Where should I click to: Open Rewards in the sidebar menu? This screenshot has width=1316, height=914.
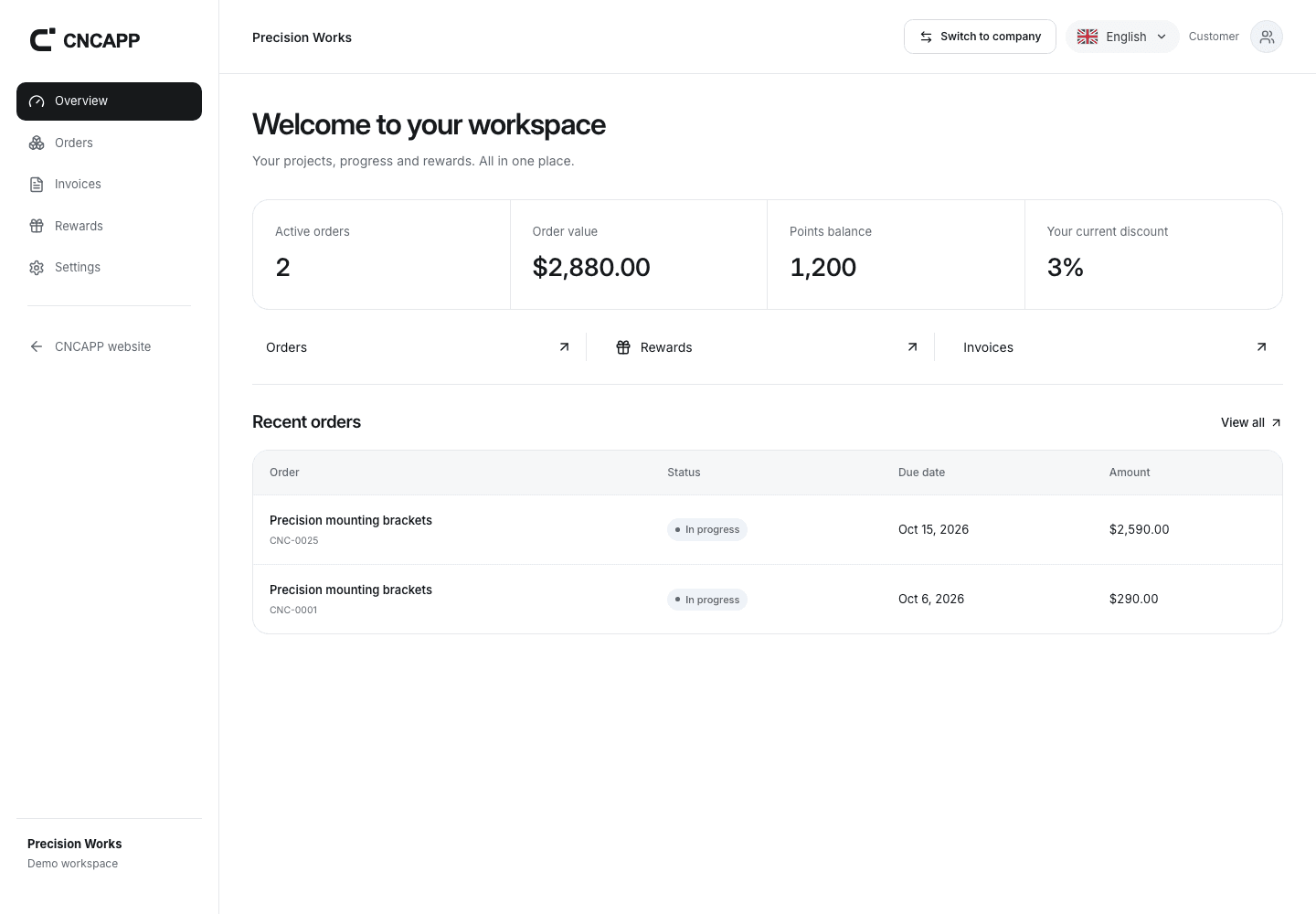pos(109,226)
